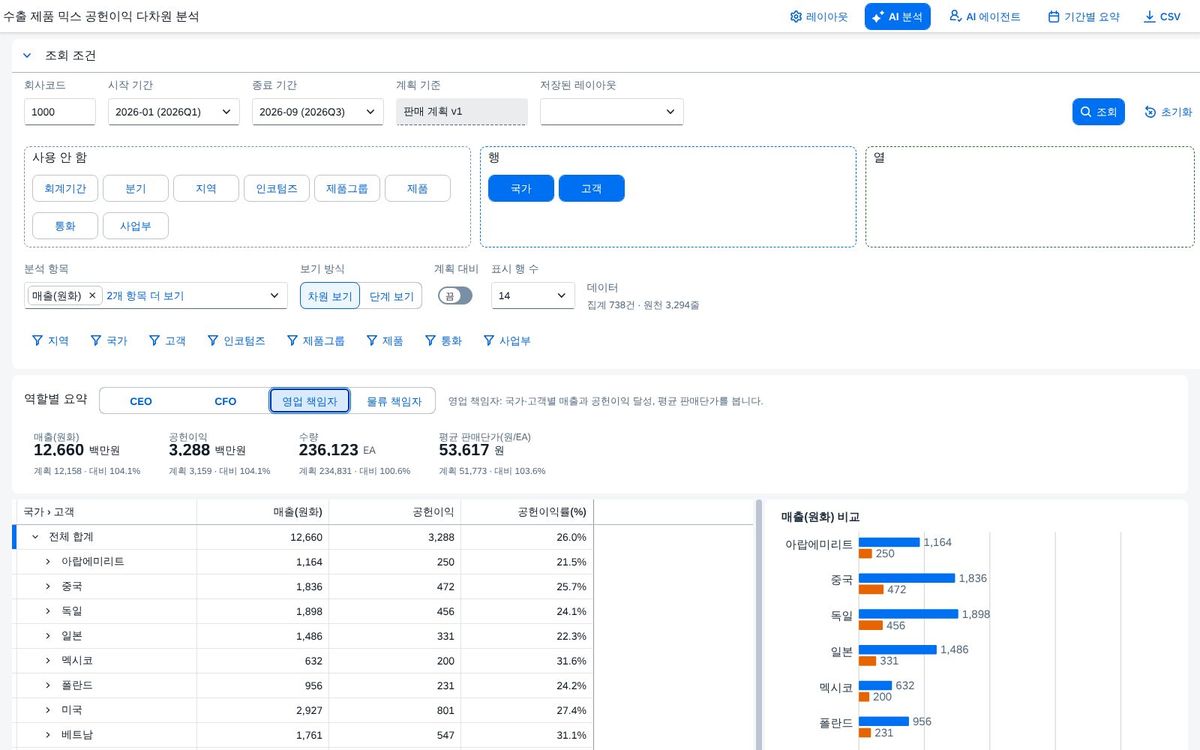Open the 레이아웃 layout settings
The height and width of the screenshot is (750, 1200).
(818, 17)
